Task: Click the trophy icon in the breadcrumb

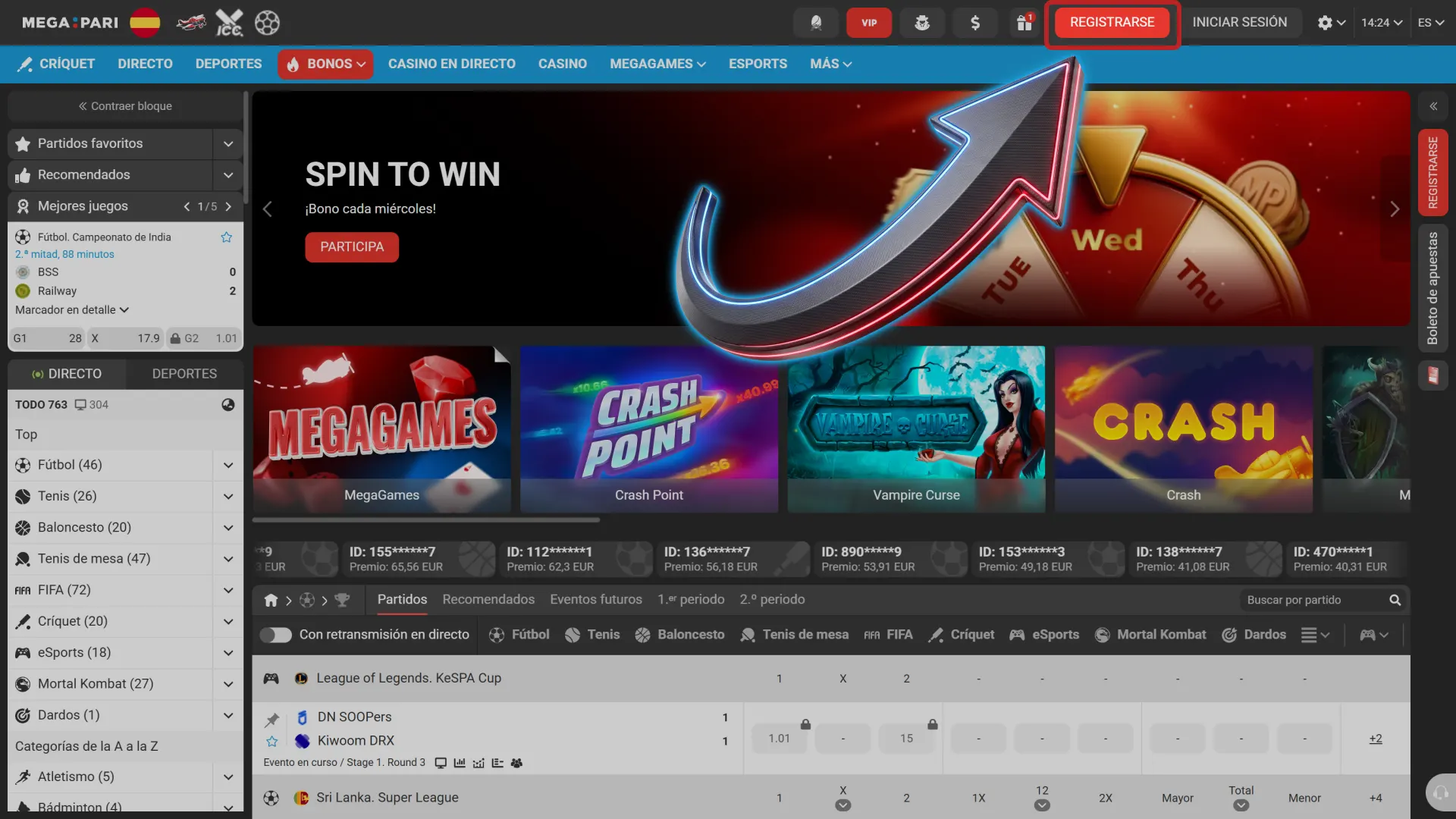Action: point(342,601)
